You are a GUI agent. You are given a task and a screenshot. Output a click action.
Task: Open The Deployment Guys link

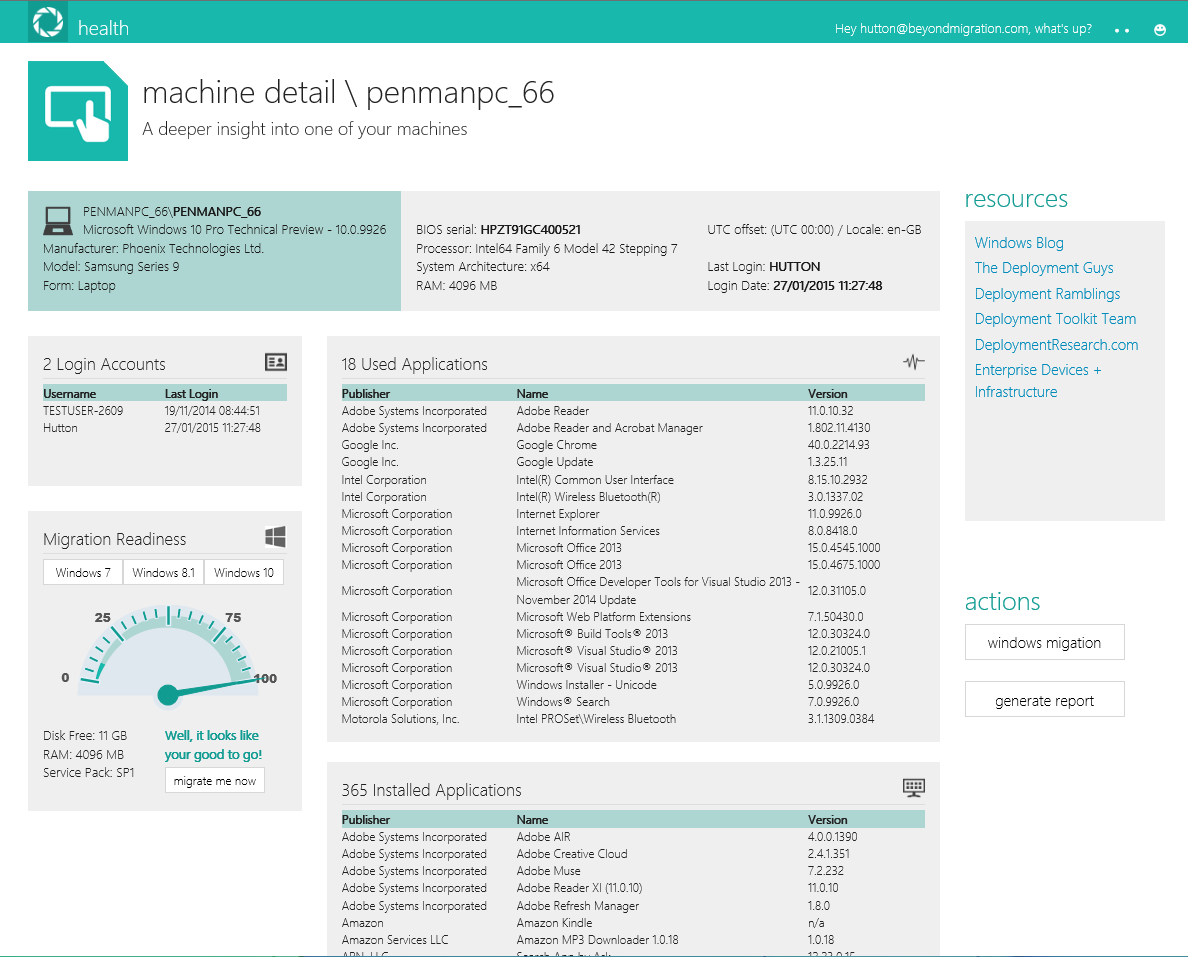(x=1044, y=267)
